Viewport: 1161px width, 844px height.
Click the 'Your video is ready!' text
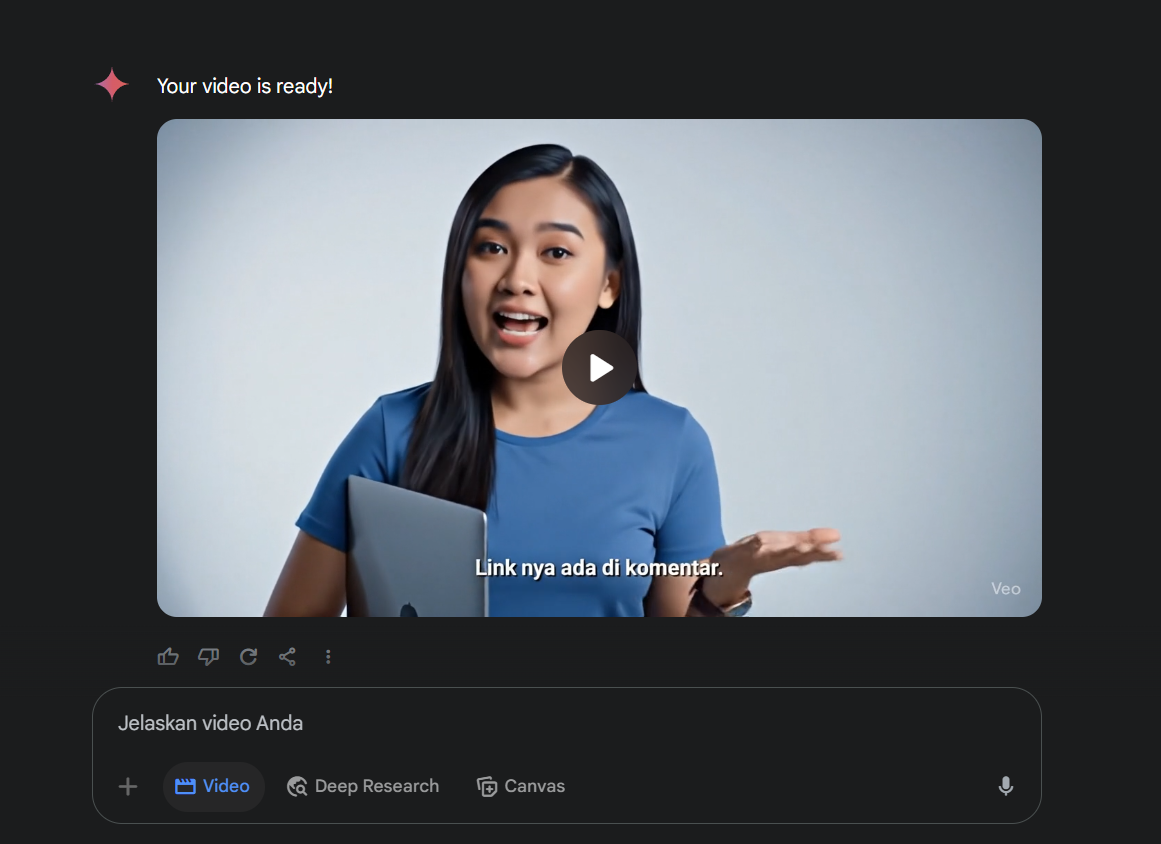click(245, 87)
